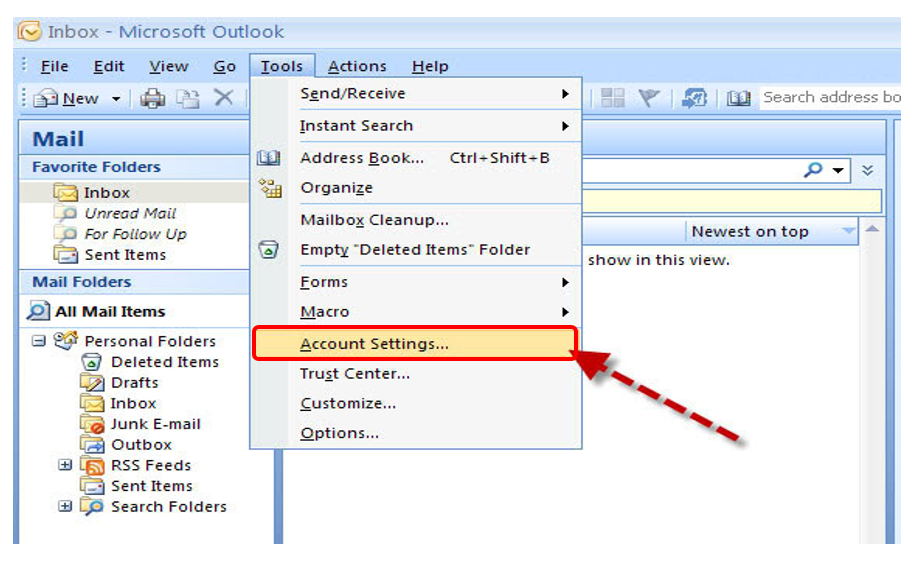Select the Deleted Items folder
This screenshot has width=914, height=568.
point(164,362)
